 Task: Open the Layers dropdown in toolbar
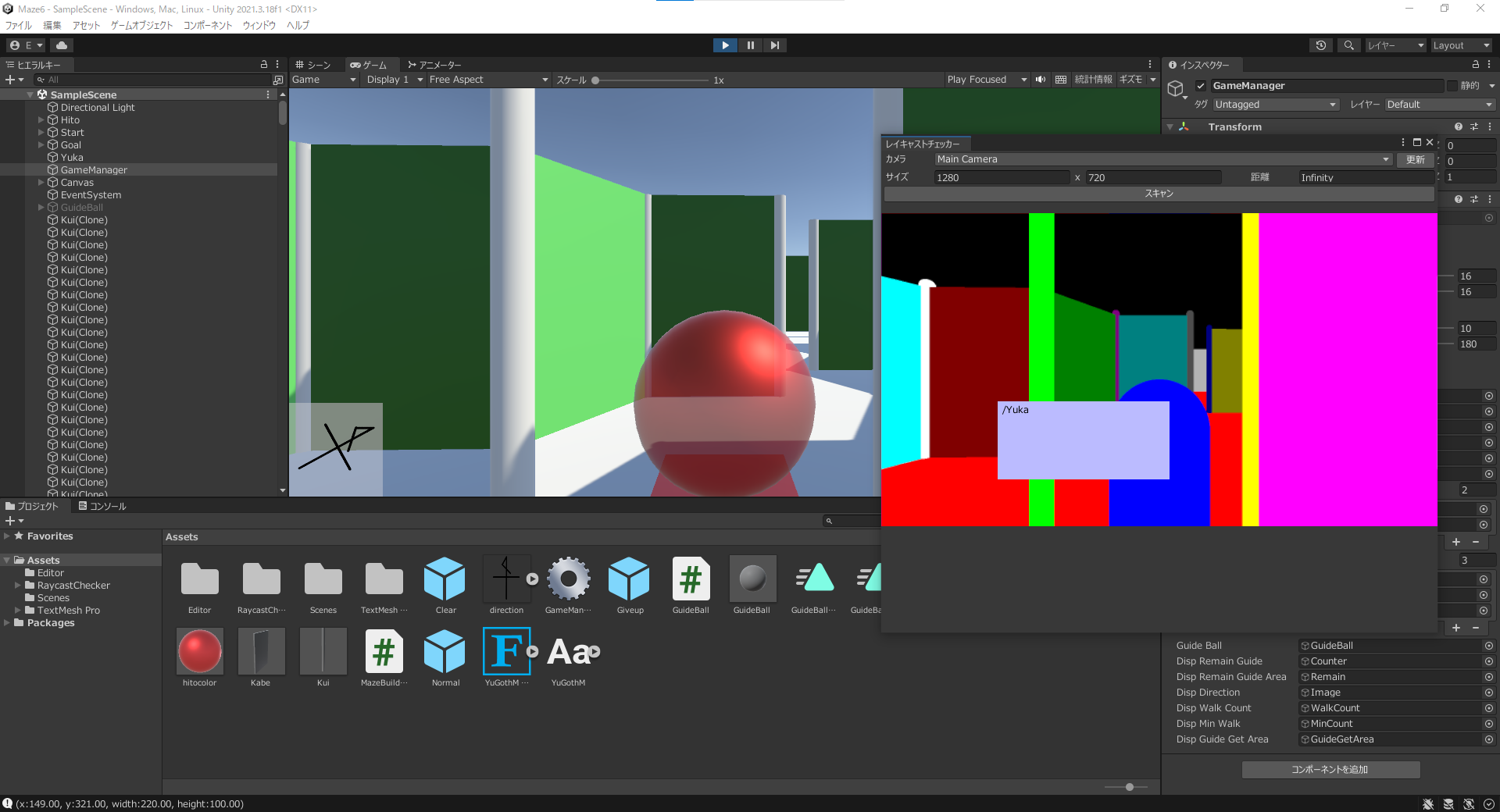pyautogui.click(x=1395, y=45)
